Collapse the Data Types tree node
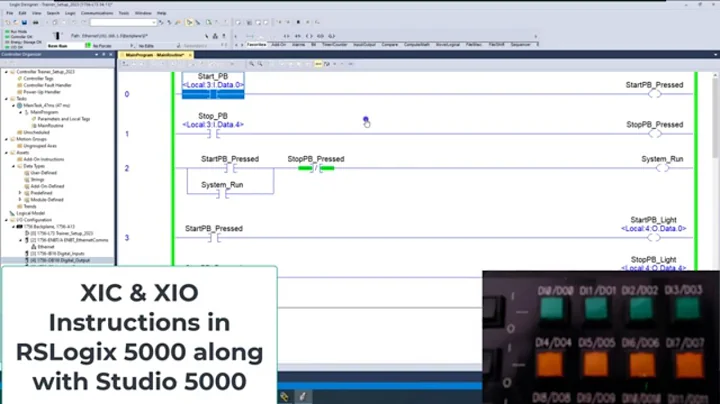 (x=13, y=166)
